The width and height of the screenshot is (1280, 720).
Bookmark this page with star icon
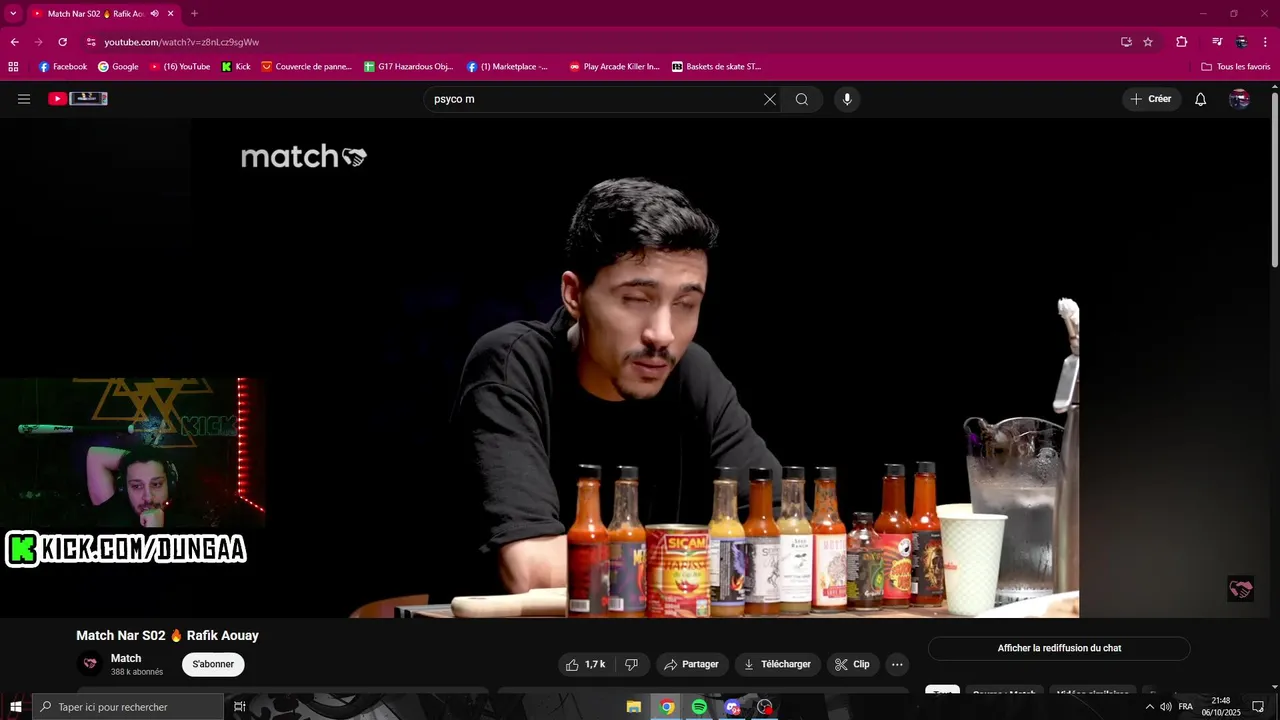tap(1148, 42)
